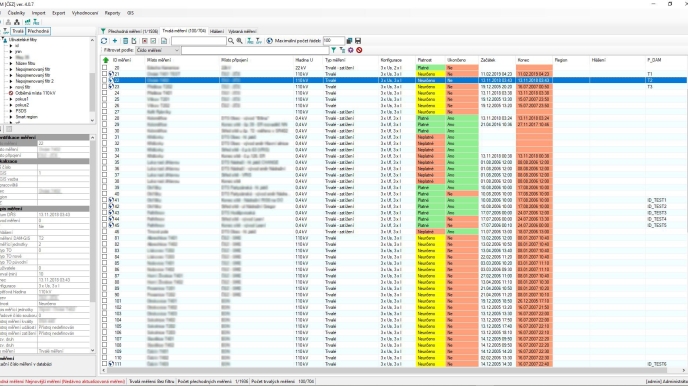The image size is (688, 386).
Task: Tick the checkbox for row 101
Action: 104,301
